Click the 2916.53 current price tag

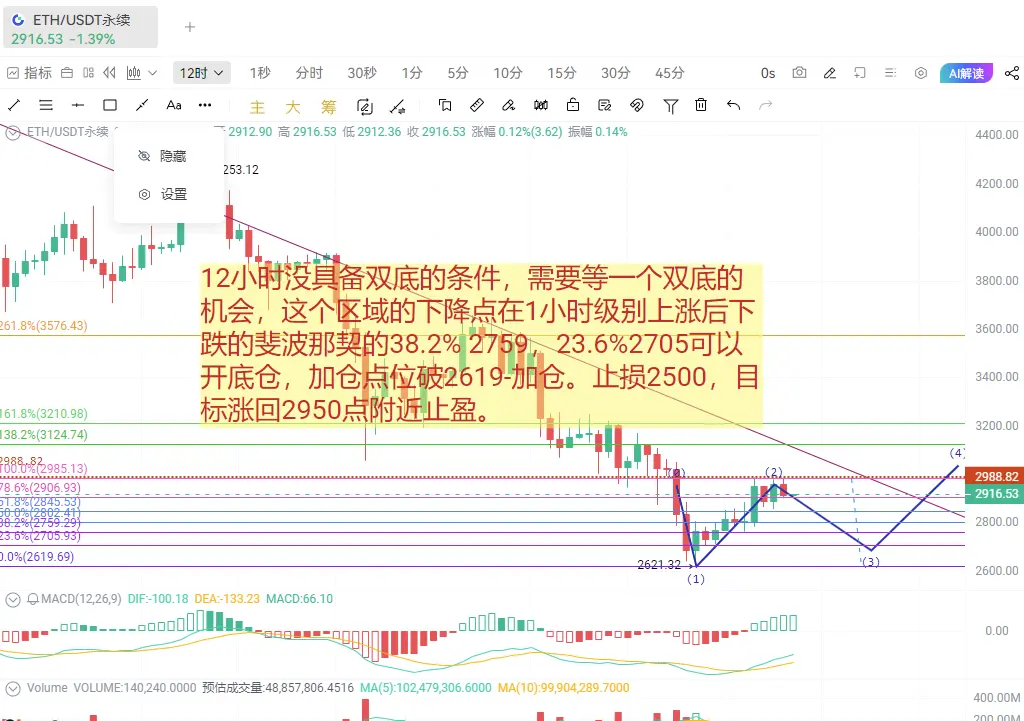pyautogui.click(x=994, y=494)
